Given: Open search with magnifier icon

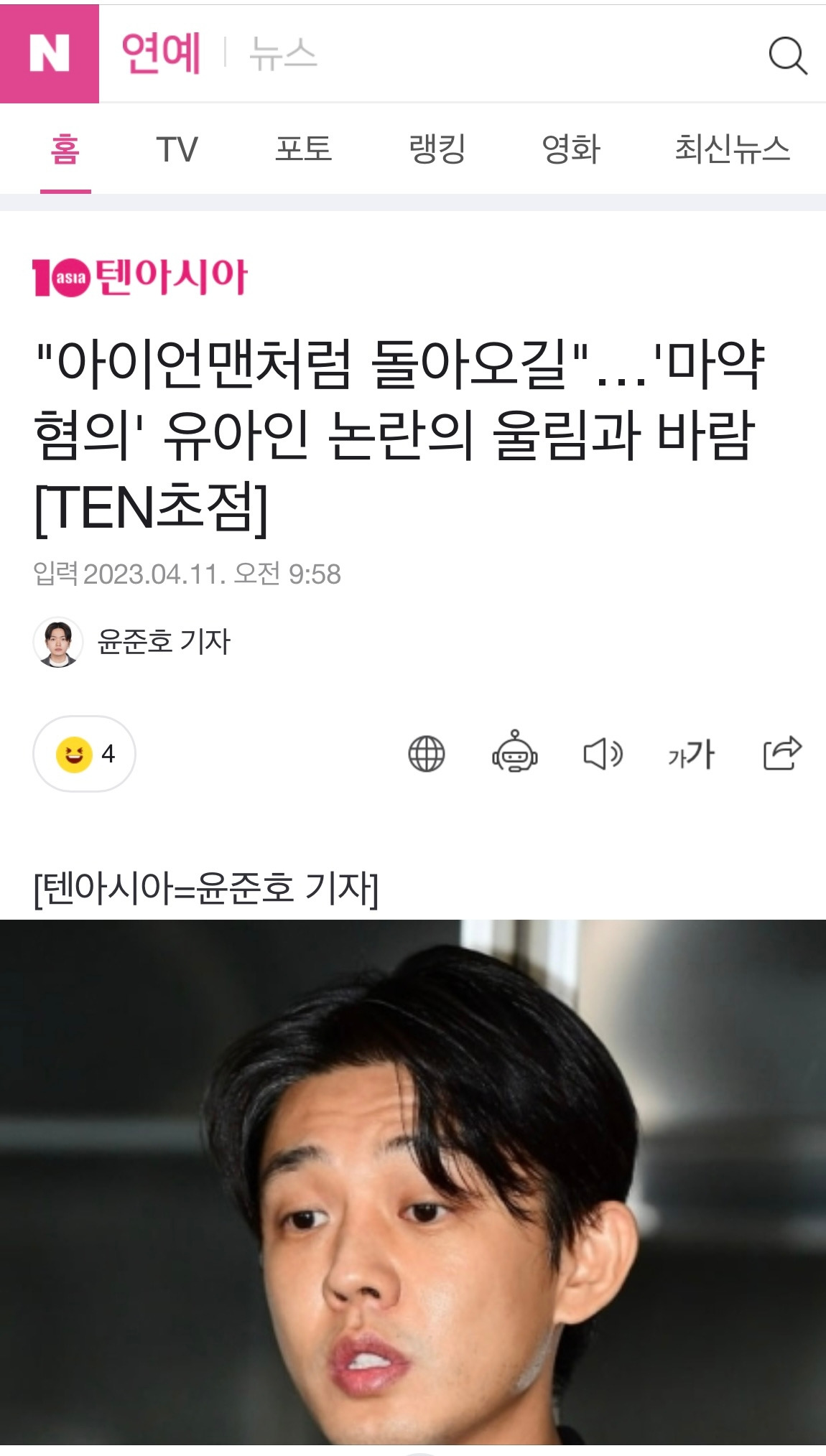Looking at the screenshot, I should [x=788, y=55].
